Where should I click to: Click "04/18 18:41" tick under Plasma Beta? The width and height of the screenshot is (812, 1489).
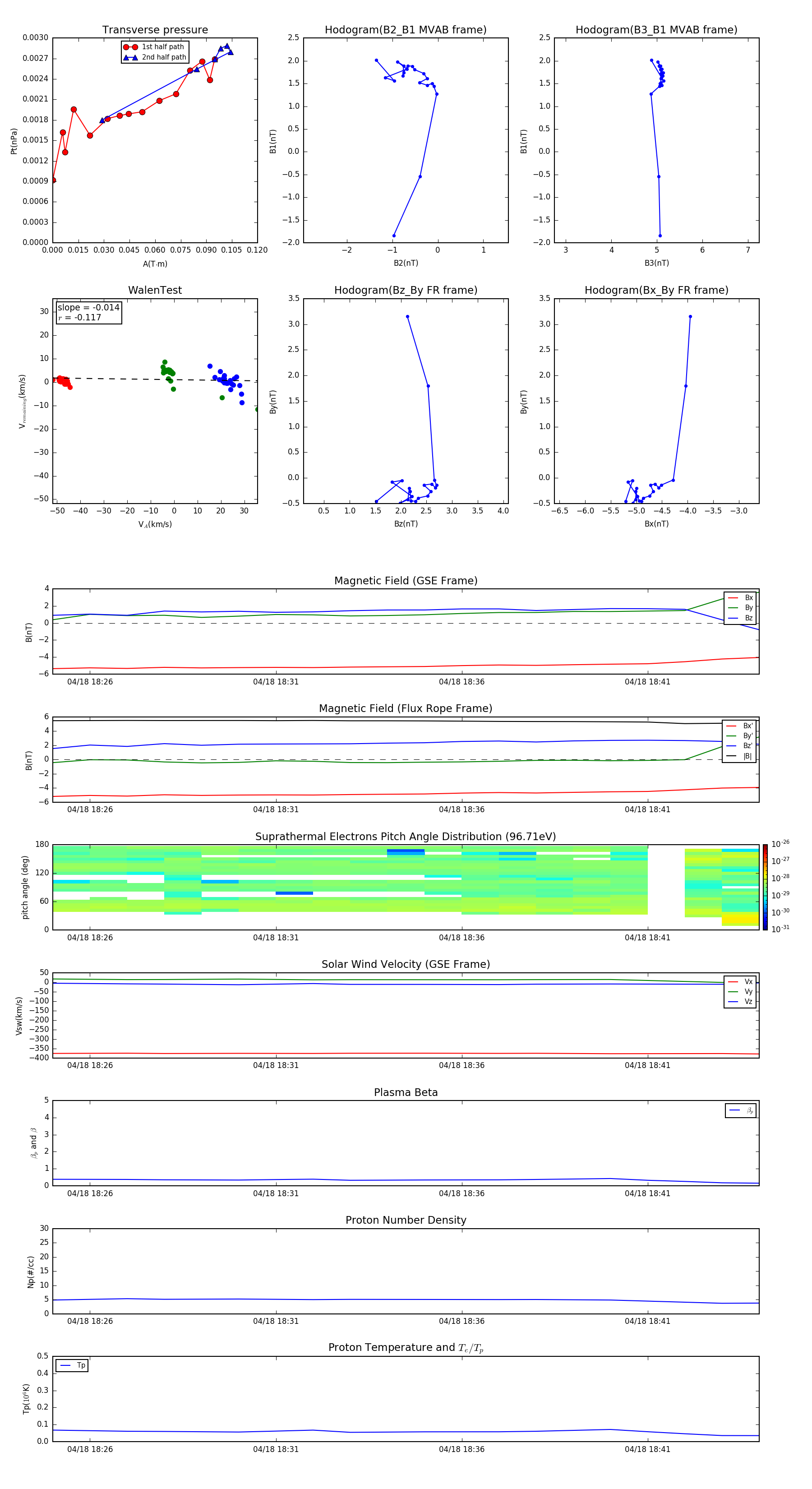coord(647,1193)
